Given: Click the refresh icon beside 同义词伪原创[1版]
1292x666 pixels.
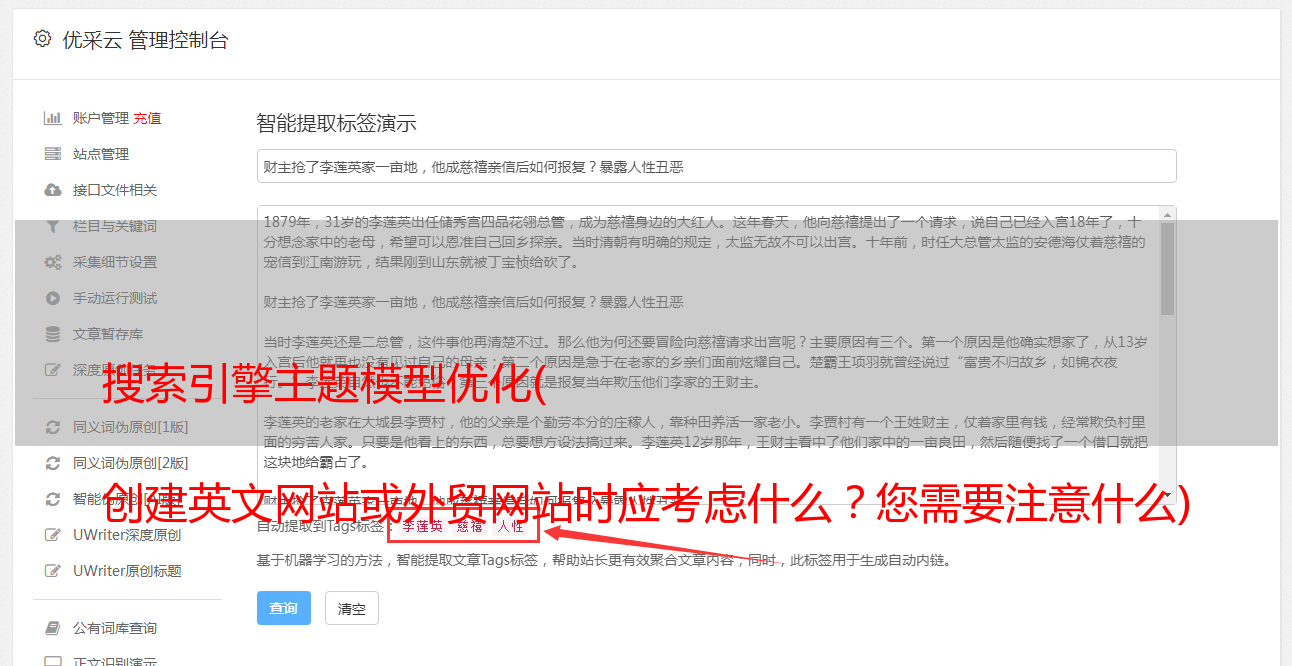Looking at the screenshot, I should (x=53, y=427).
